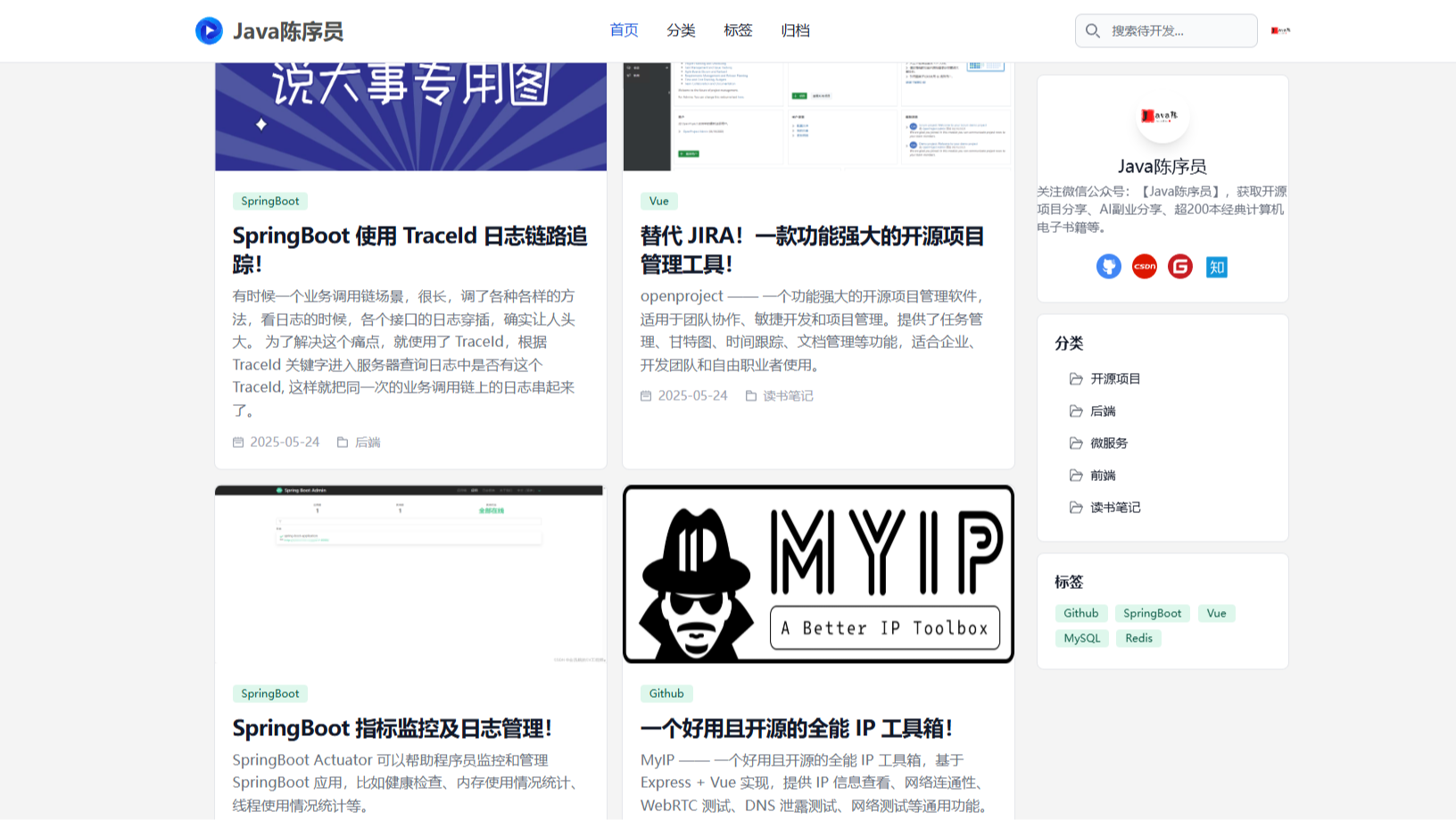
Task: Click the search magnifier icon
Action: point(1093,31)
